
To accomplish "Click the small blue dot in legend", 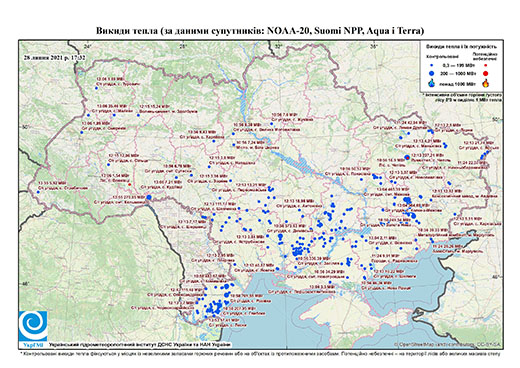I will (x=432, y=66).
